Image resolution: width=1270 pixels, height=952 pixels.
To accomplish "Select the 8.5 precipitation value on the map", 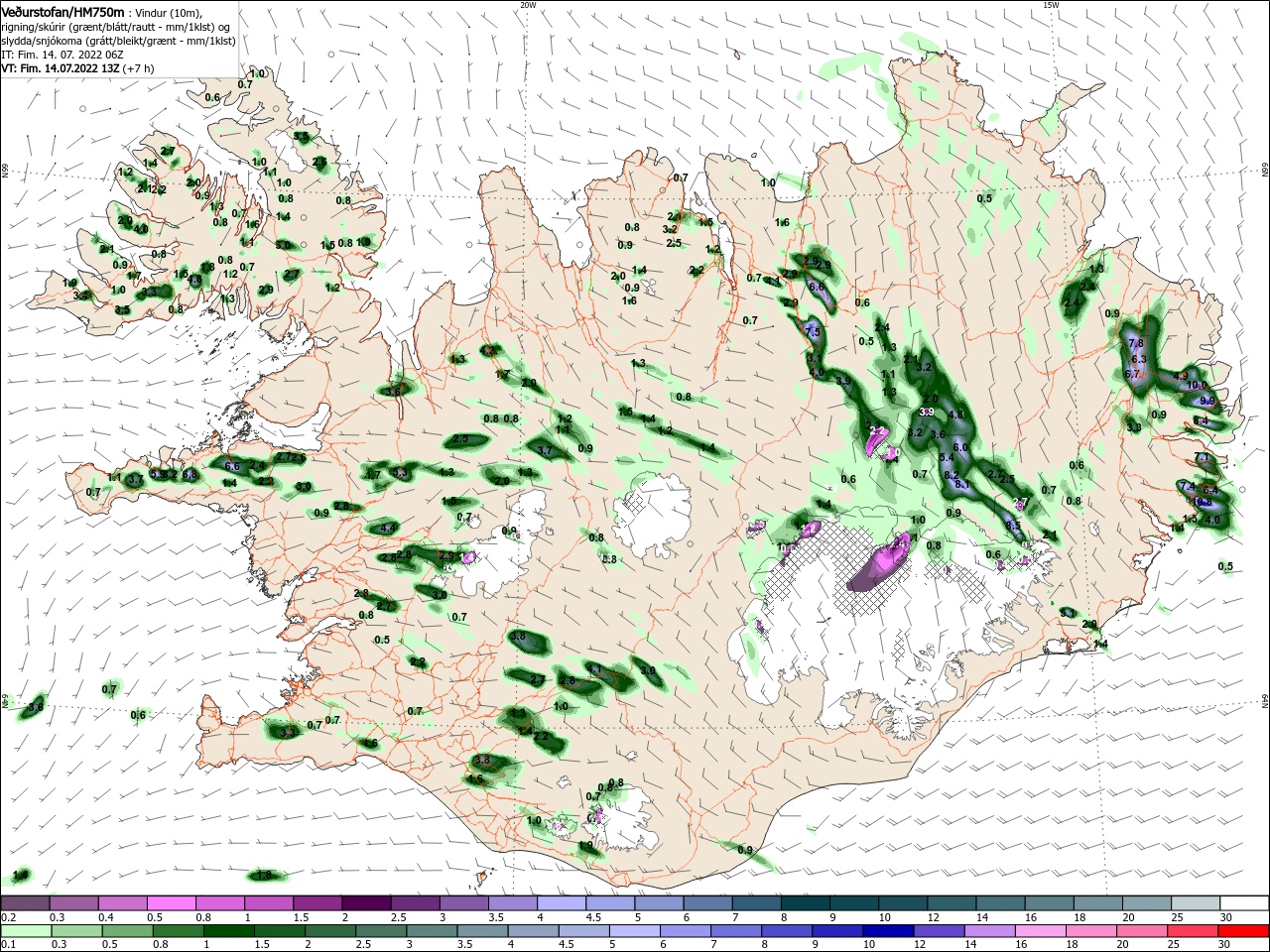I will (x=1013, y=526).
